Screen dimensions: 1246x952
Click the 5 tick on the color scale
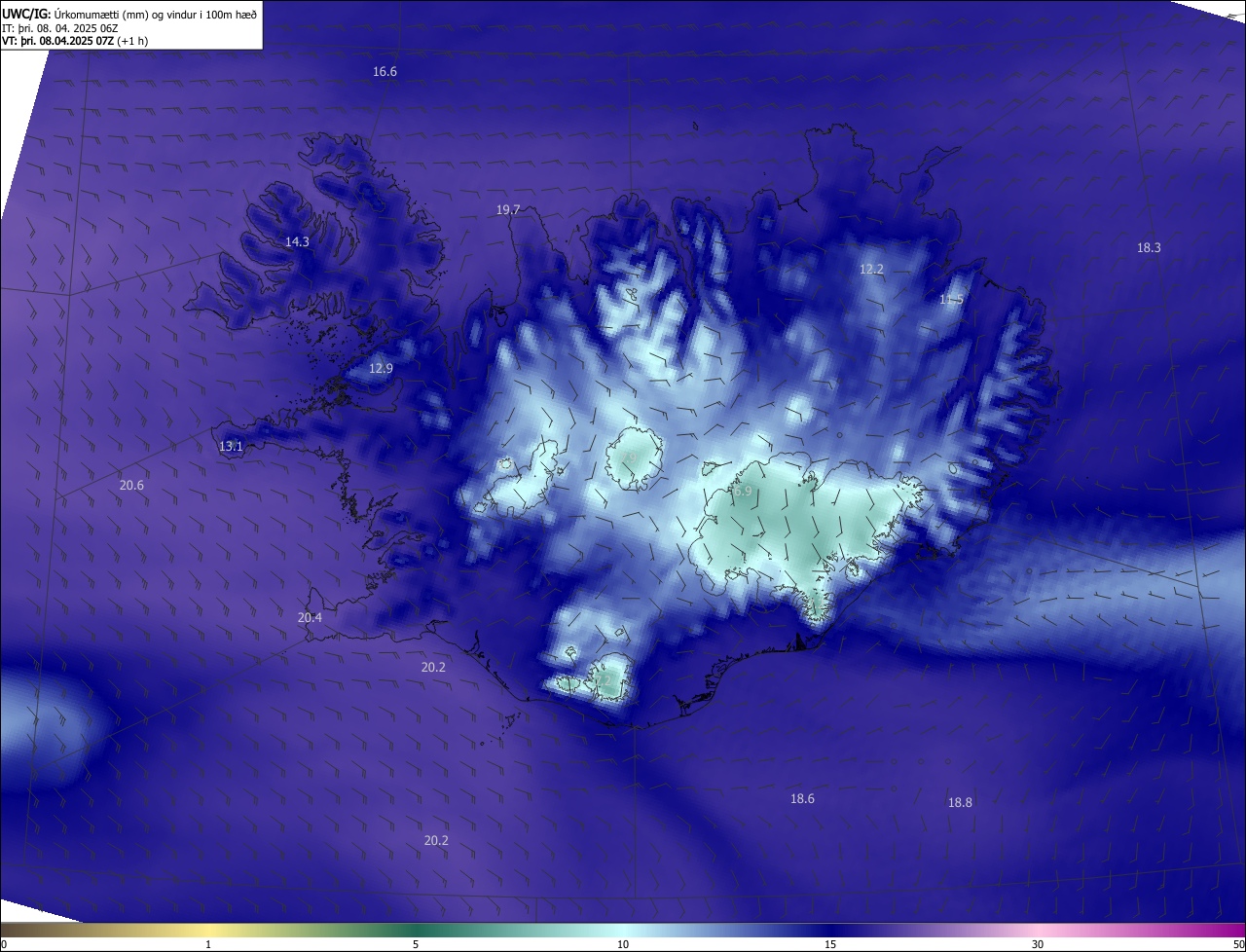click(416, 945)
